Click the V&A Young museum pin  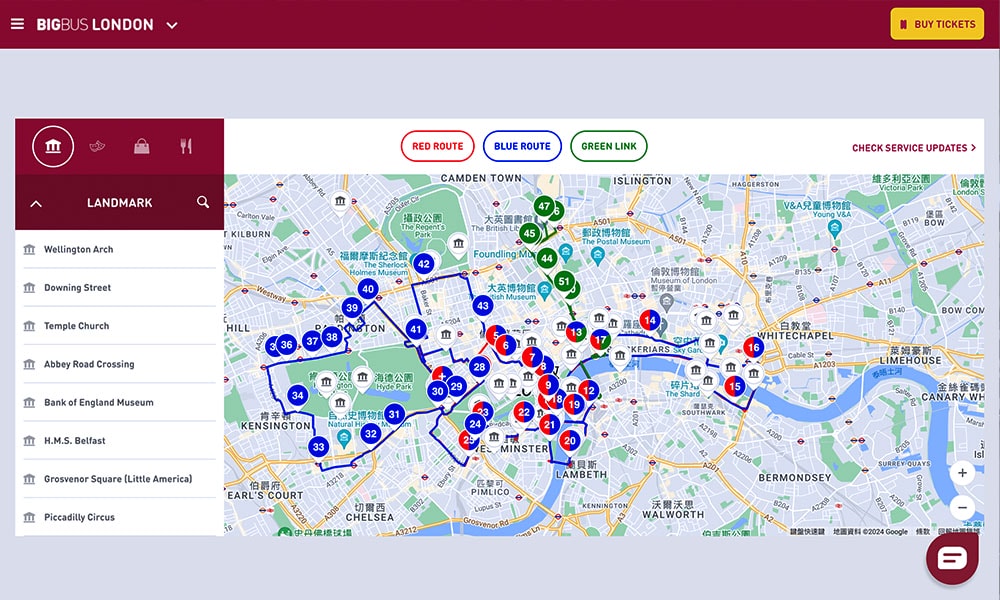[834, 230]
